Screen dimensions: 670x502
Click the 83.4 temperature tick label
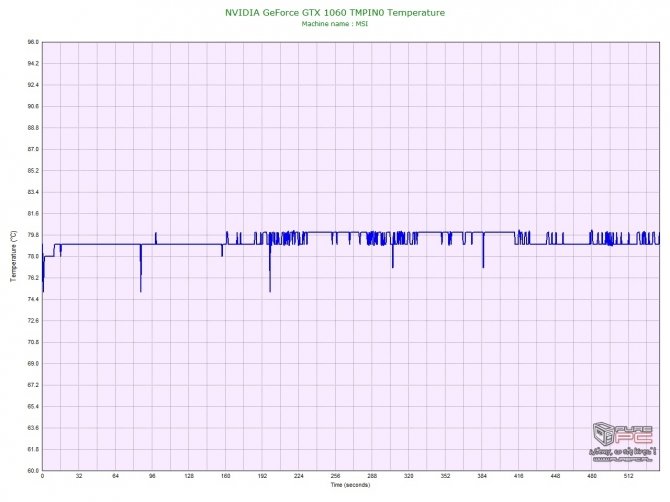click(33, 192)
